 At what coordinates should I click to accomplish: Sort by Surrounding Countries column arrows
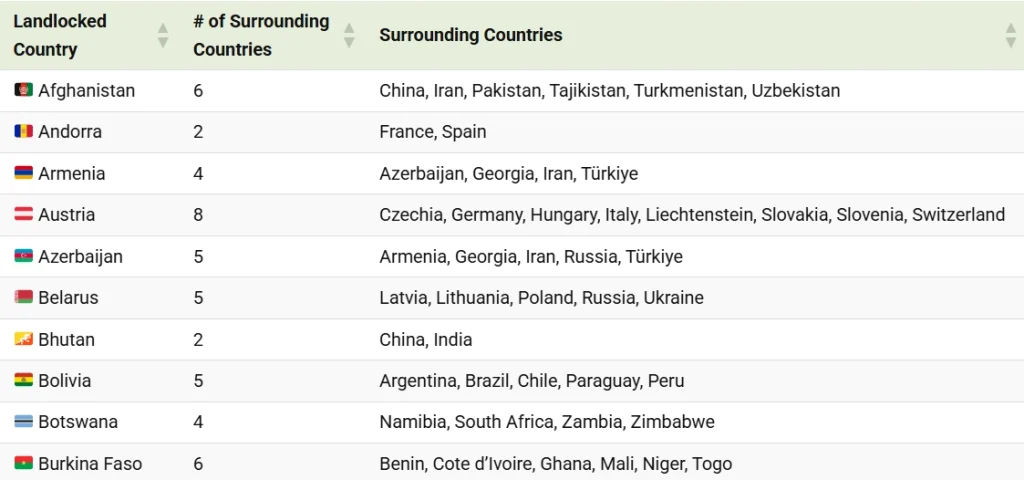pyautogui.click(x=1010, y=35)
